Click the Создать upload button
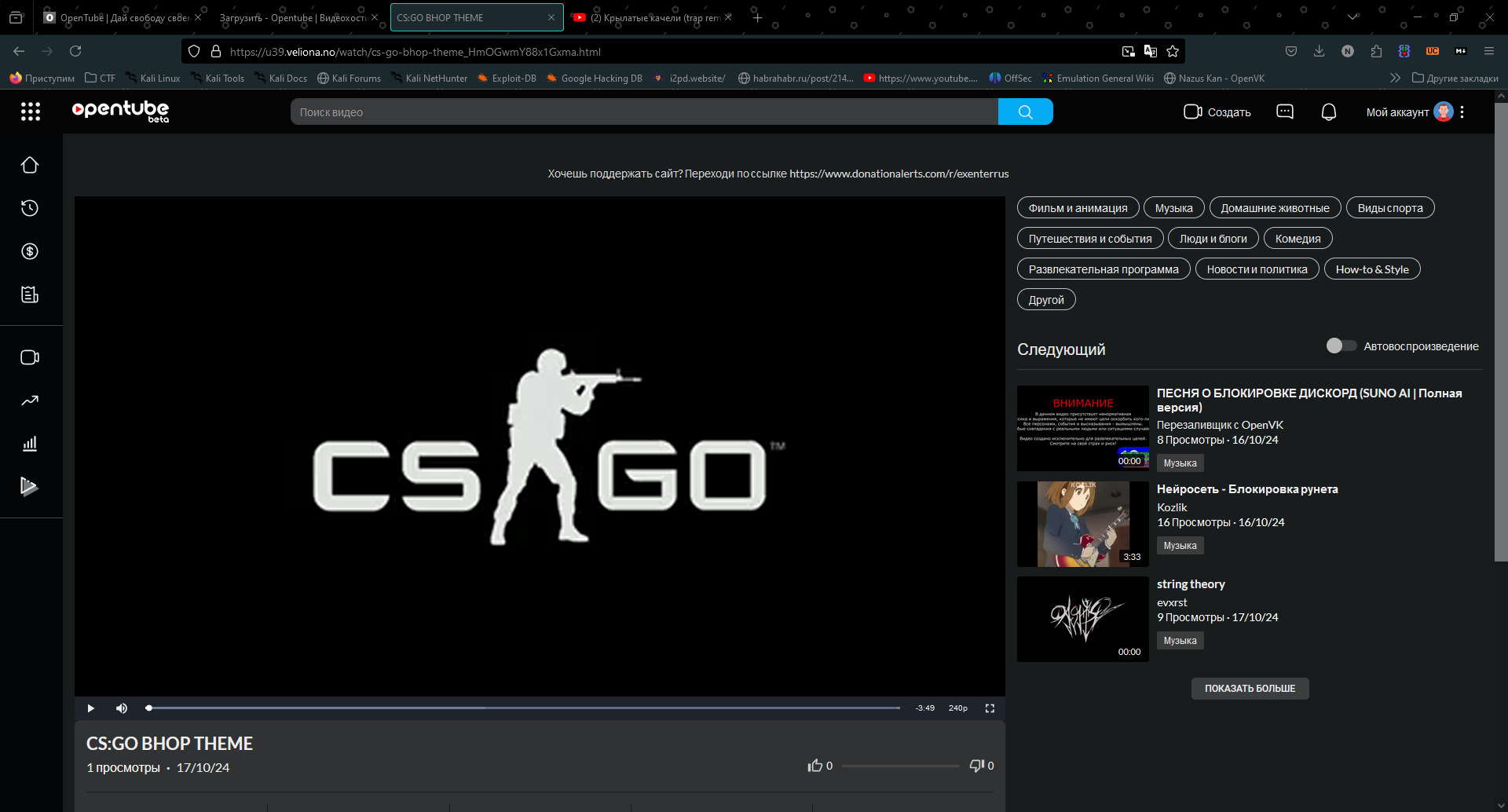 (1217, 112)
